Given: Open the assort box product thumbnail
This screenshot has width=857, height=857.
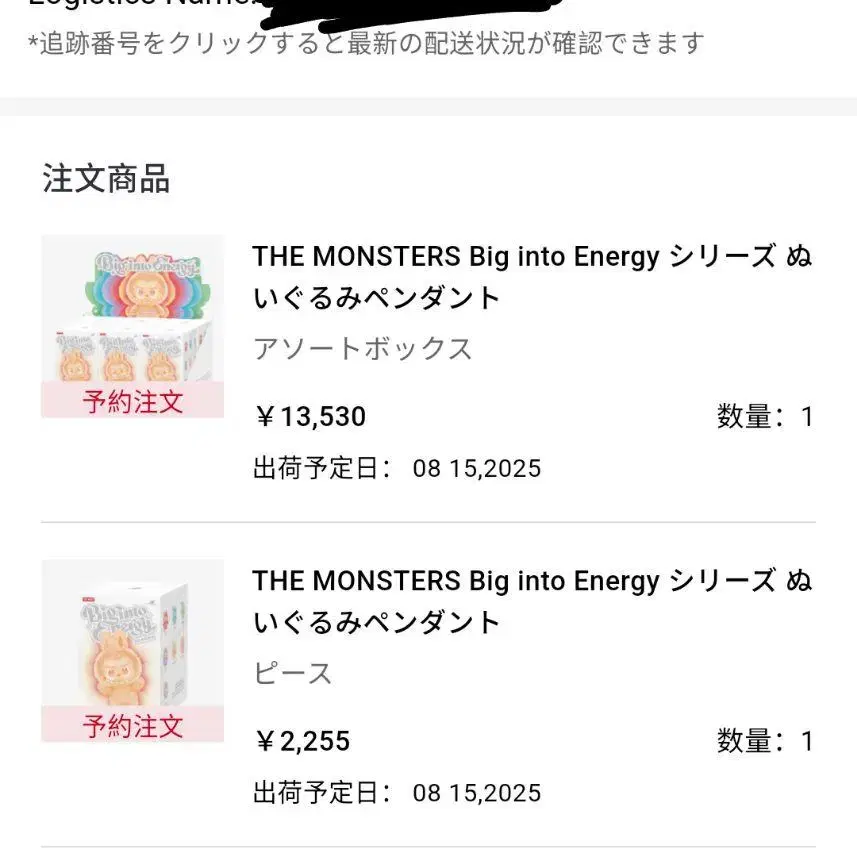Looking at the screenshot, I should coord(132,326).
